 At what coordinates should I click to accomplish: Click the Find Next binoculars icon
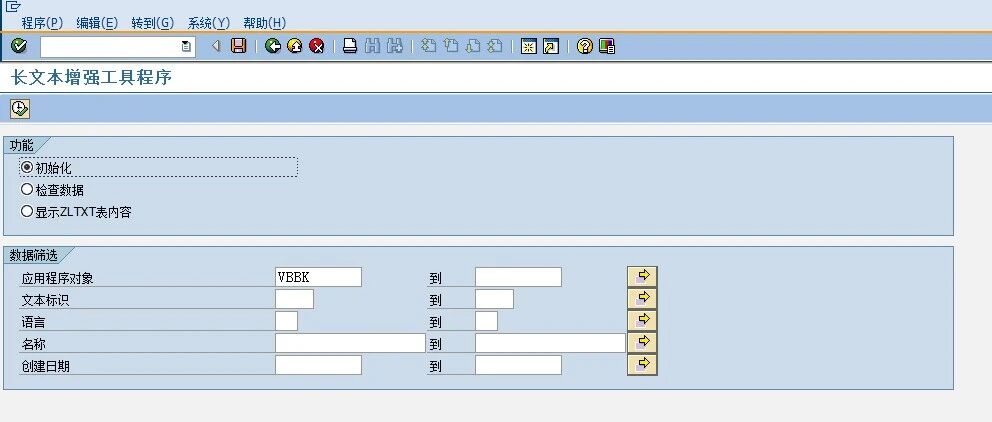395,46
